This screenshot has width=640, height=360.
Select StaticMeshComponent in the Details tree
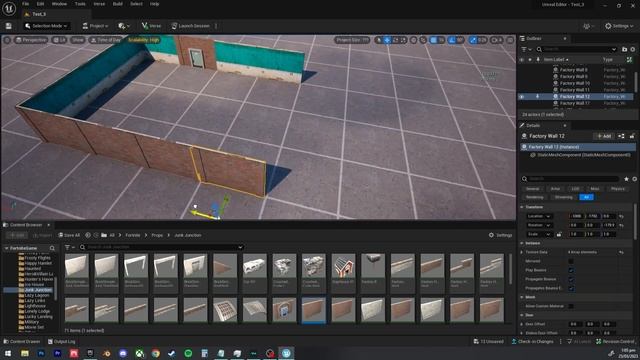(584, 155)
